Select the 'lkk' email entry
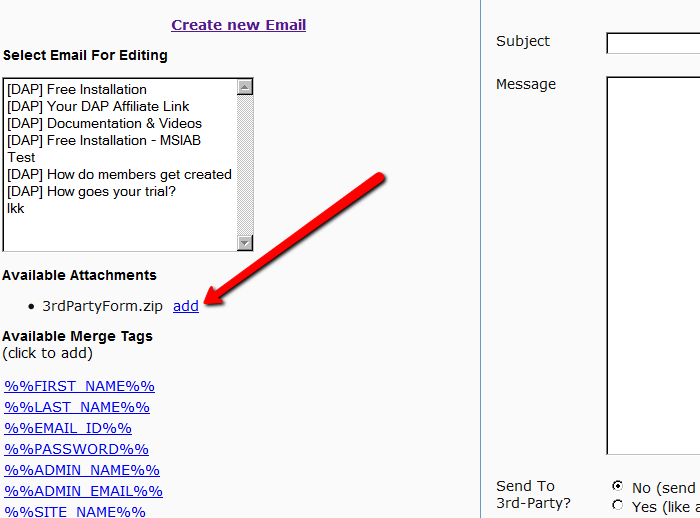 [x=16, y=209]
